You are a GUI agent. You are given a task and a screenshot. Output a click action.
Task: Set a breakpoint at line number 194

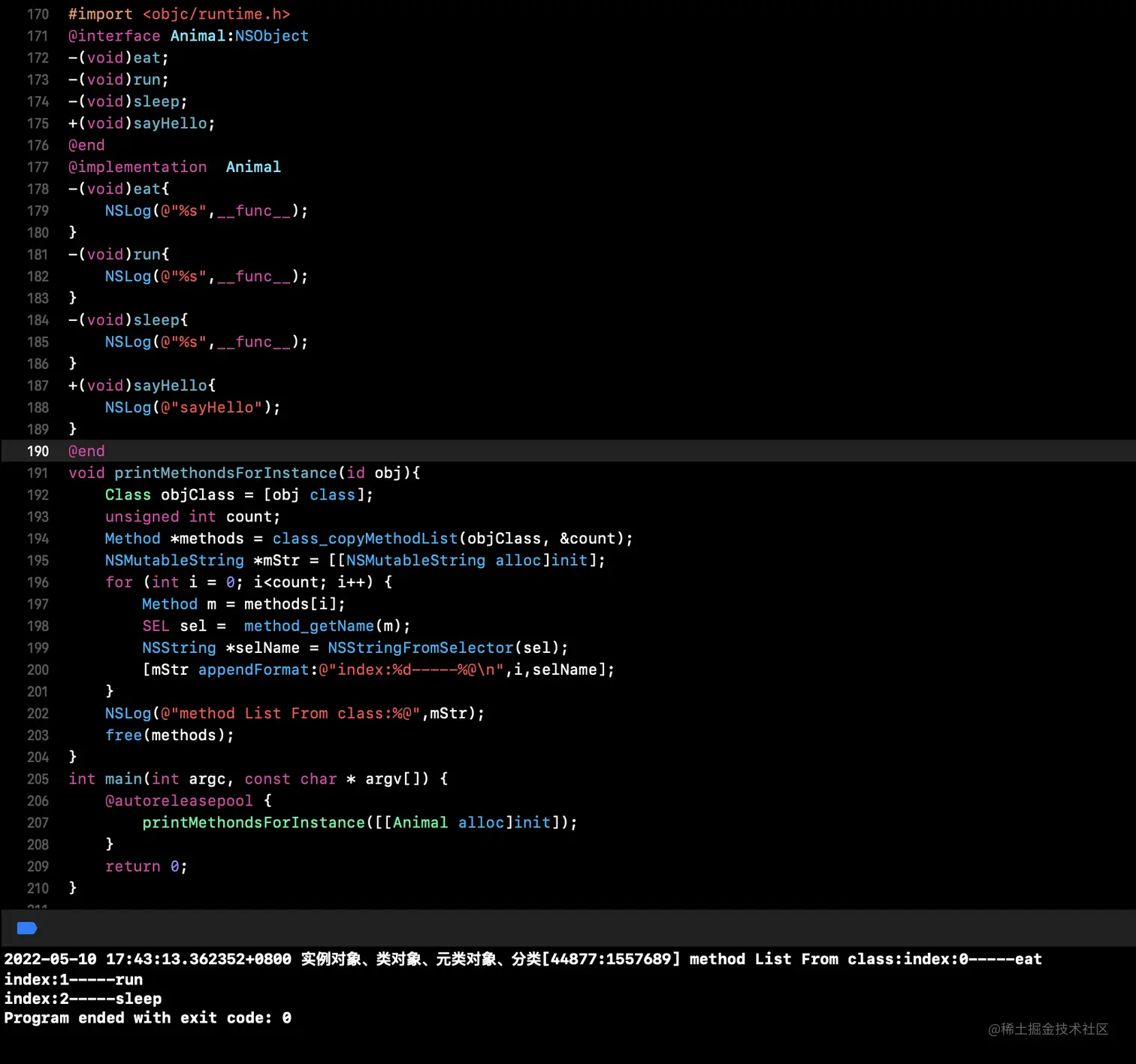[x=38, y=539]
